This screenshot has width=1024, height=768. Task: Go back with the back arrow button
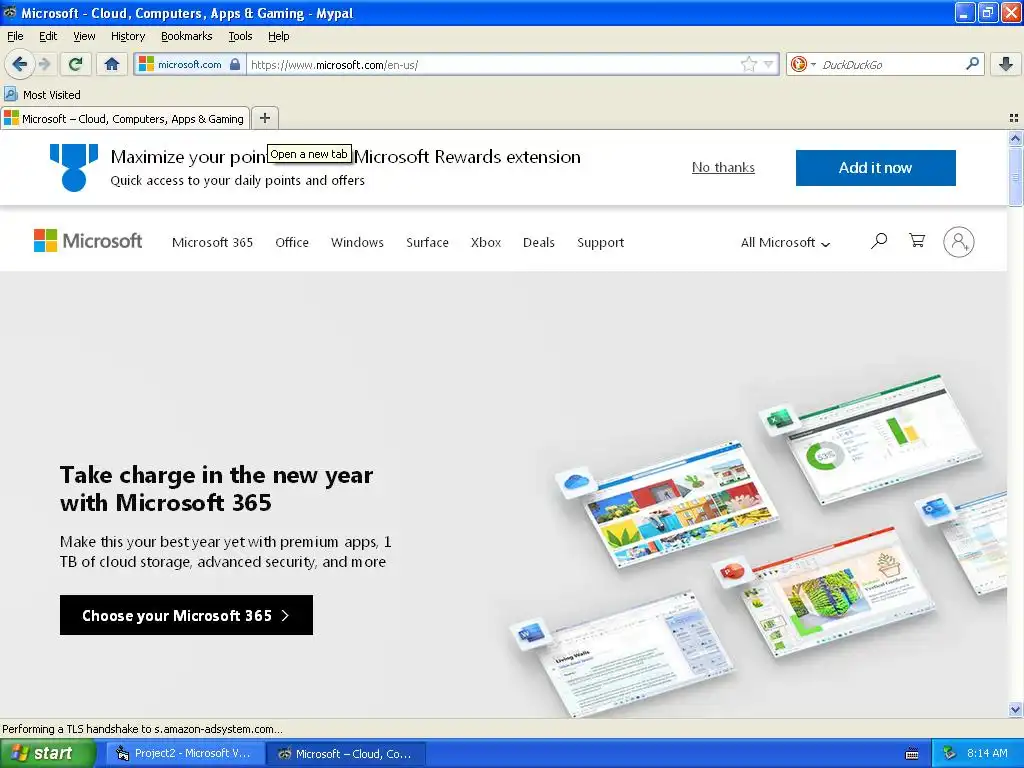pyautogui.click(x=19, y=64)
